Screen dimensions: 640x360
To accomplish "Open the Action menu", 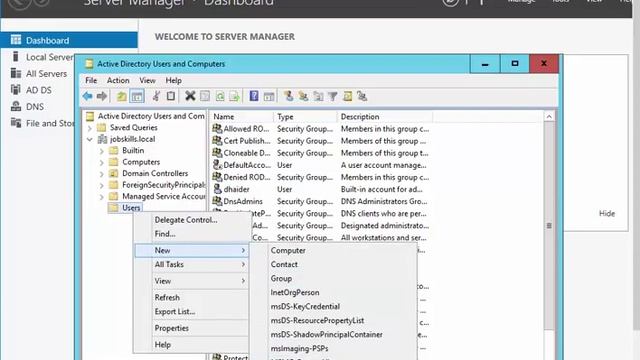I will (x=118, y=80).
